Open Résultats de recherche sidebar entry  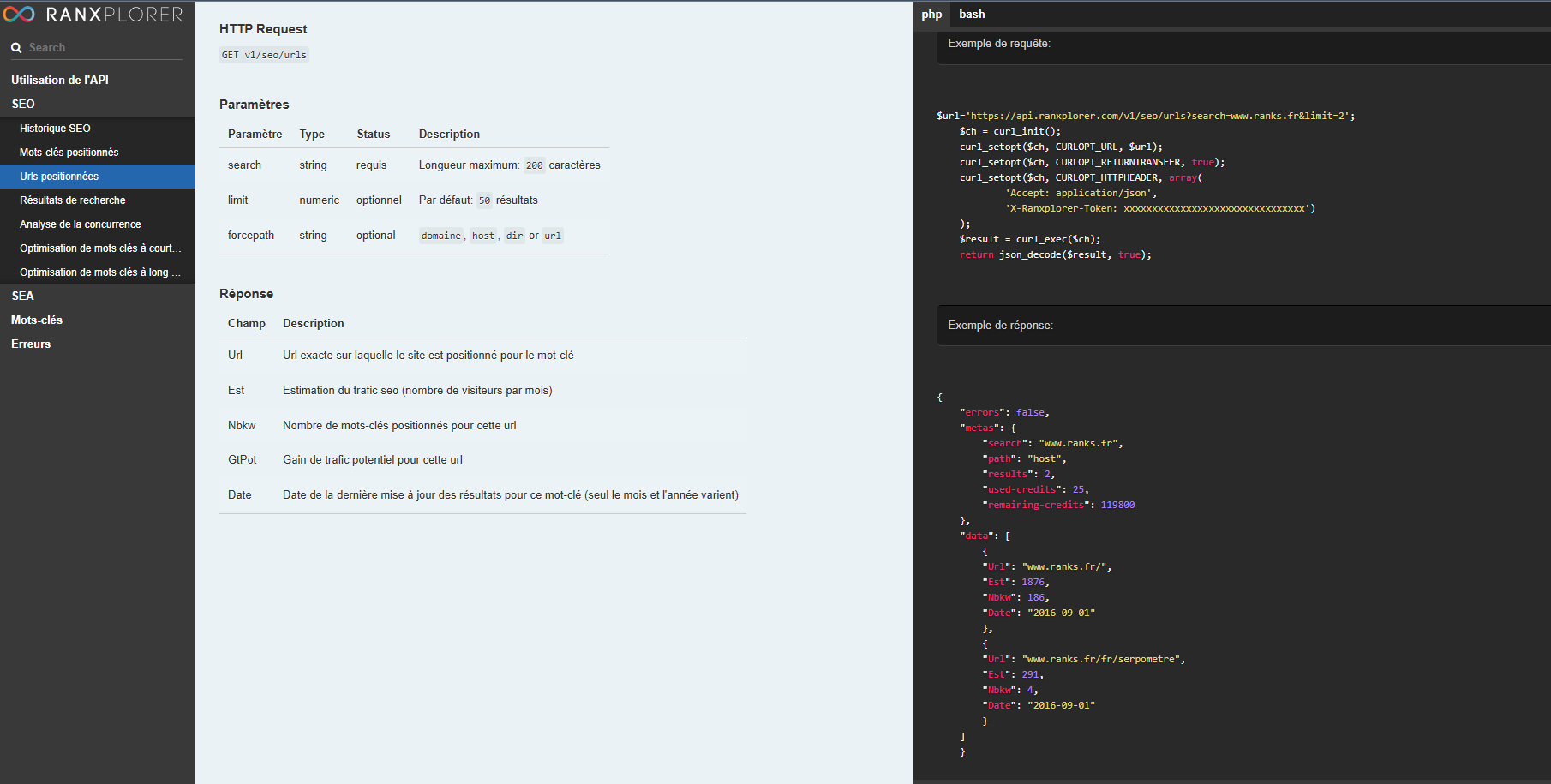tap(72, 200)
